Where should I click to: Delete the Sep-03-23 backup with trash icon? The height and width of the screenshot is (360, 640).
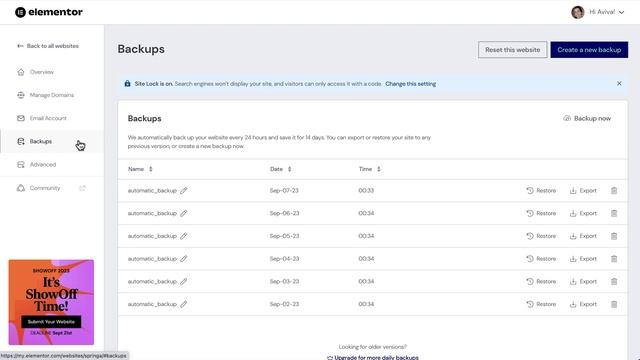tap(614, 282)
